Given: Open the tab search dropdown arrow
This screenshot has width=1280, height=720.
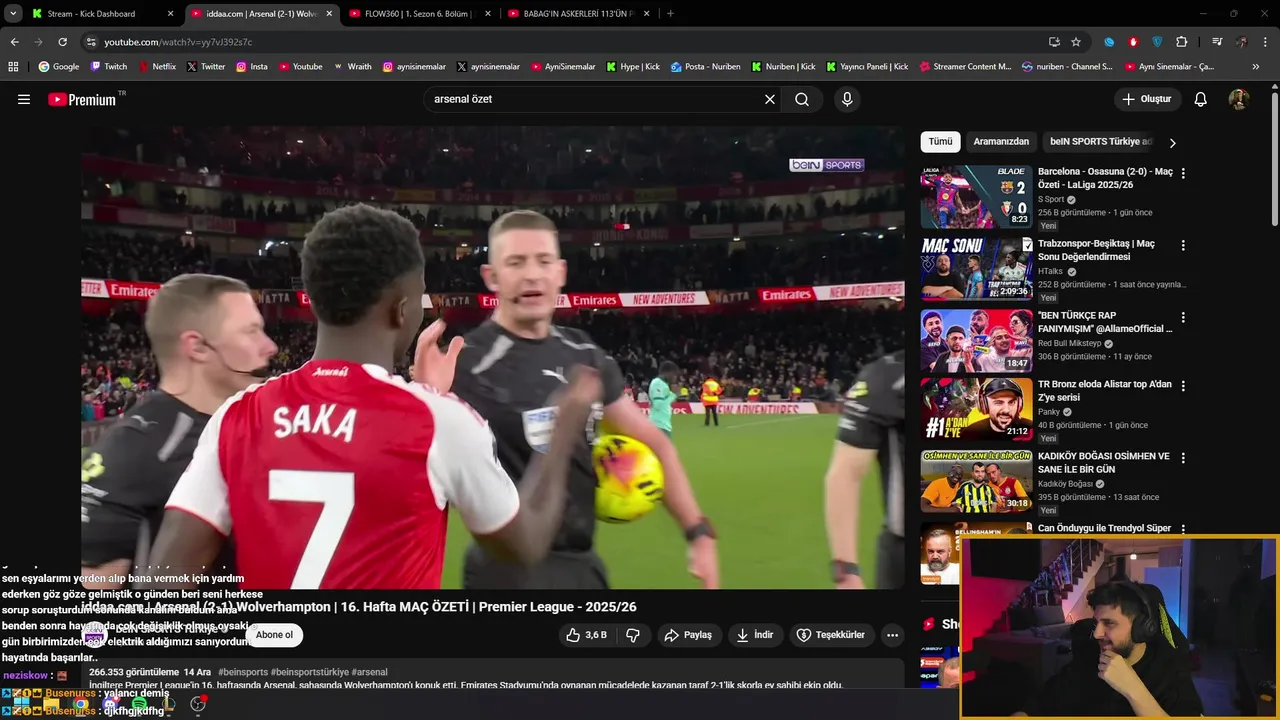Looking at the screenshot, I should (13, 14).
